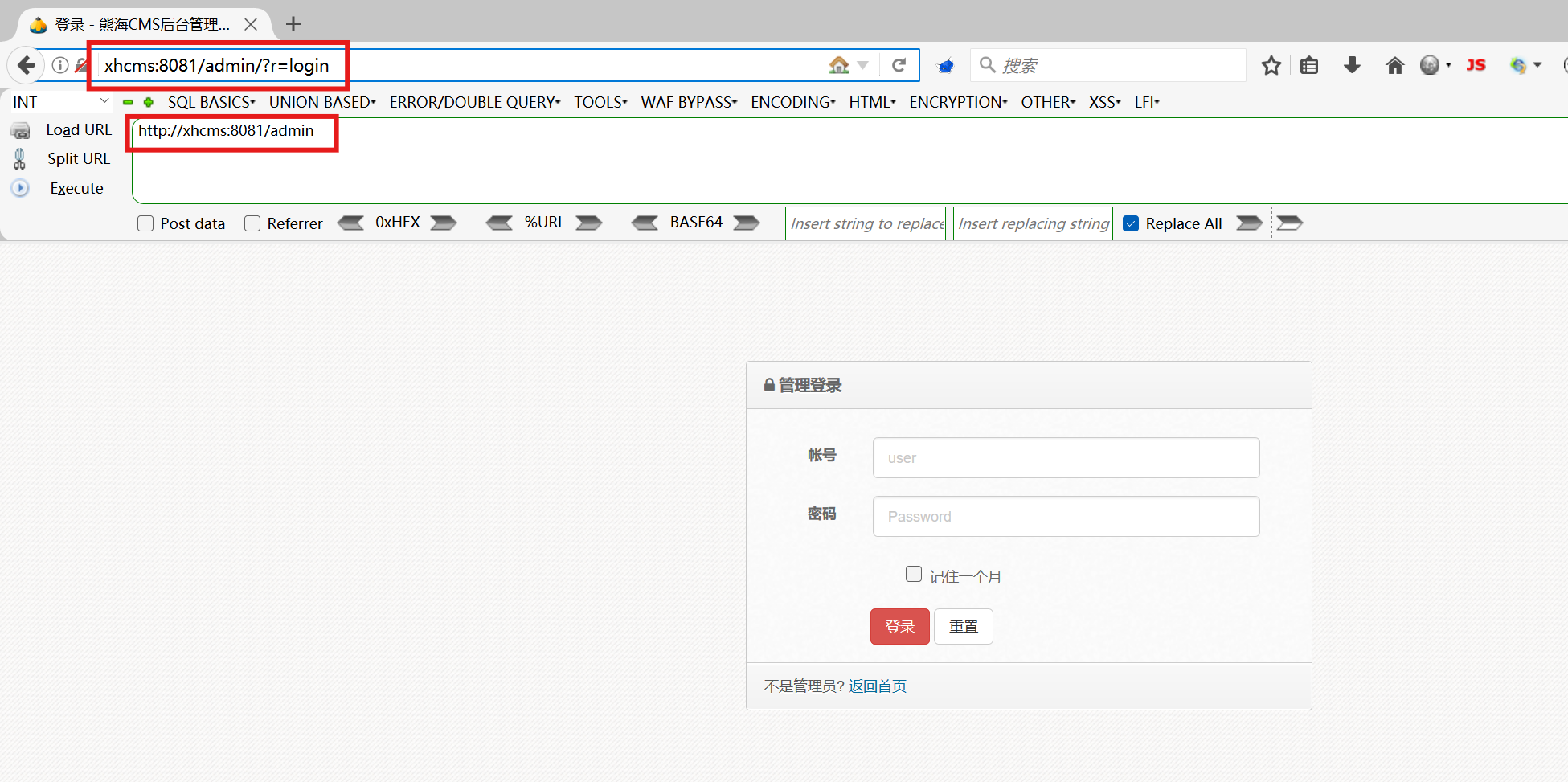Enable the Referrer checkbox

pyautogui.click(x=252, y=223)
